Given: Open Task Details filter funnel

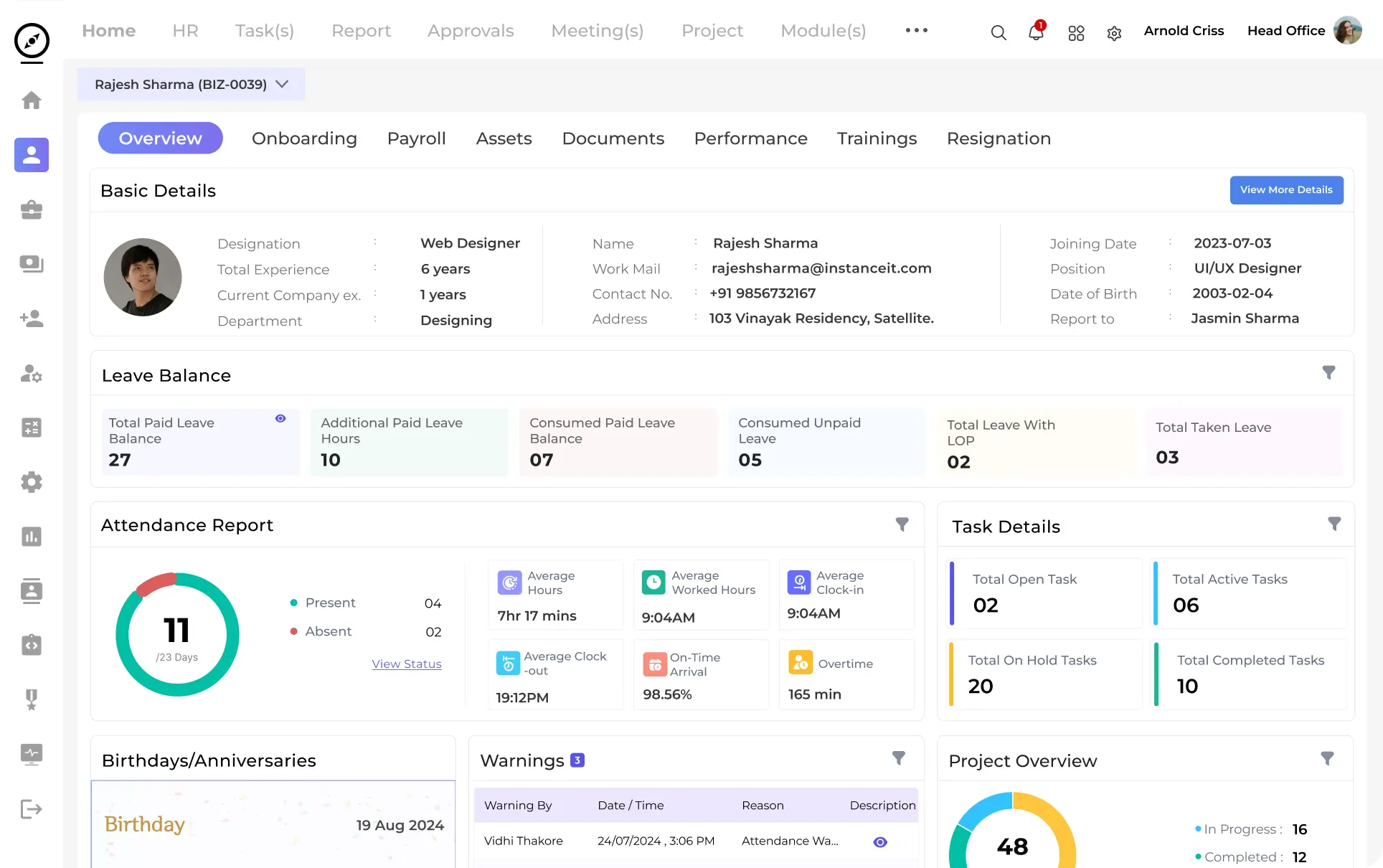Looking at the screenshot, I should (1334, 524).
